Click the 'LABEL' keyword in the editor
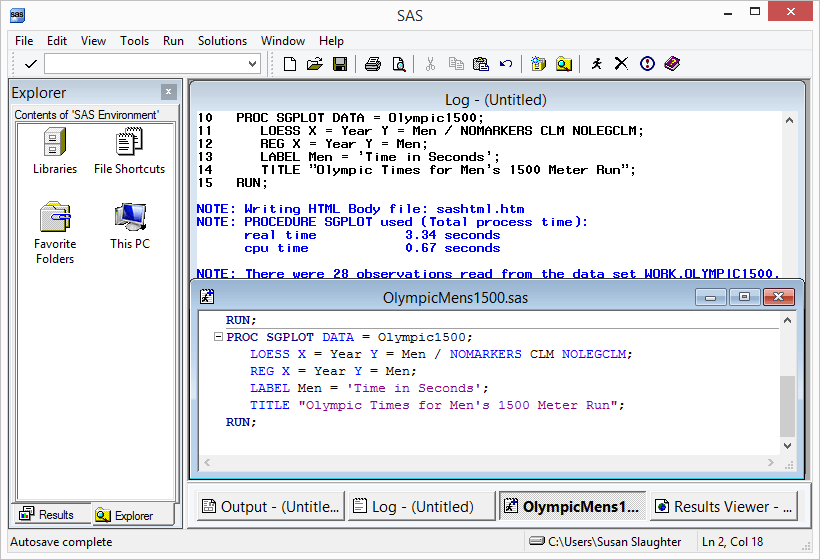This screenshot has height=560, width=820. (270, 388)
